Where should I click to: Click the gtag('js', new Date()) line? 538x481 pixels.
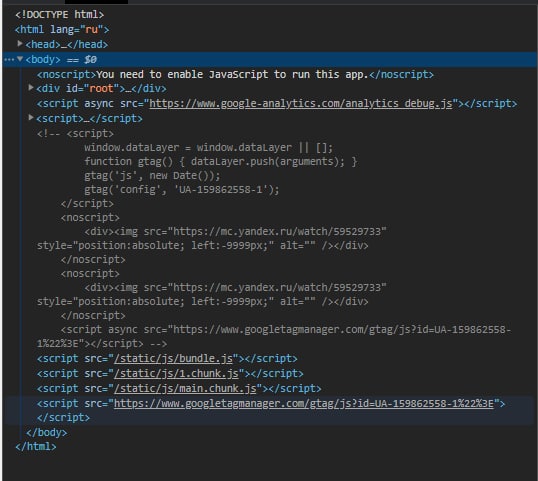152,176
